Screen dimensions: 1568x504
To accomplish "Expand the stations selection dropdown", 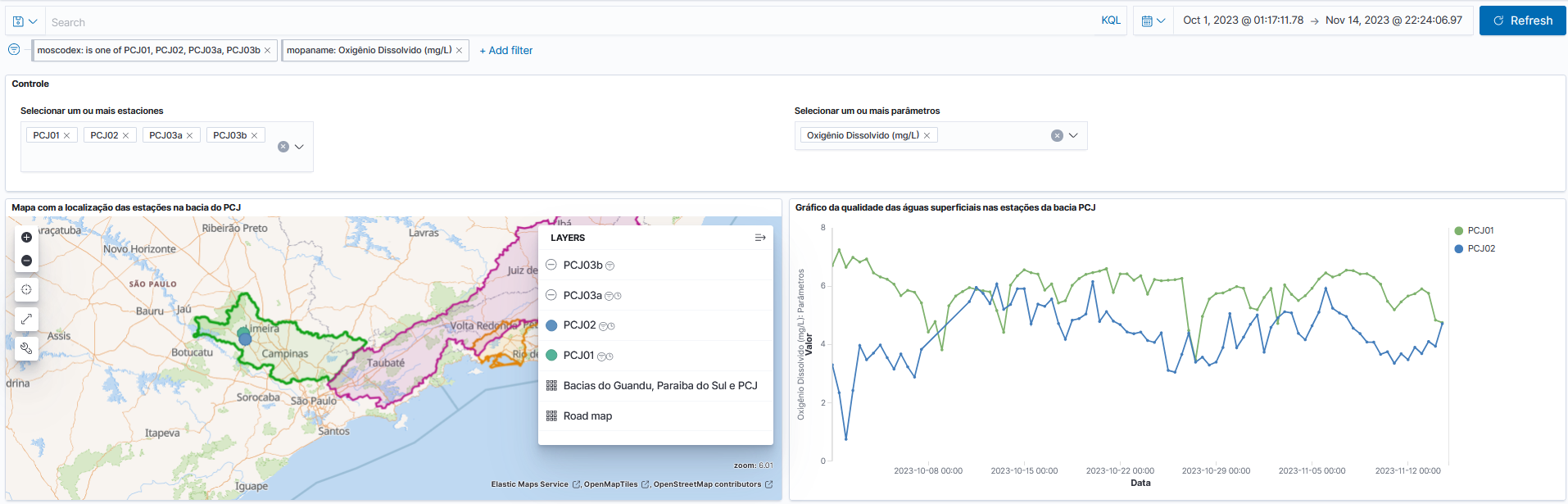I will click(300, 147).
